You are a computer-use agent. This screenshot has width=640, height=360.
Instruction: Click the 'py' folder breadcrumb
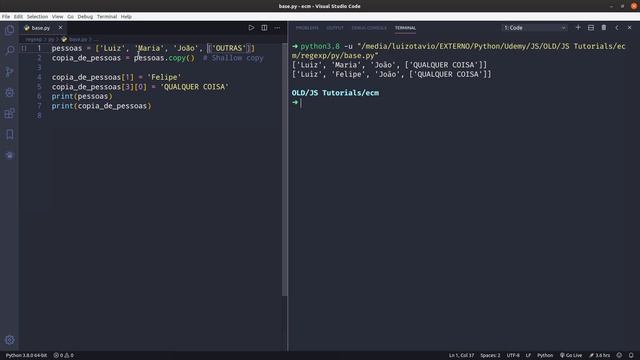coord(51,39)
